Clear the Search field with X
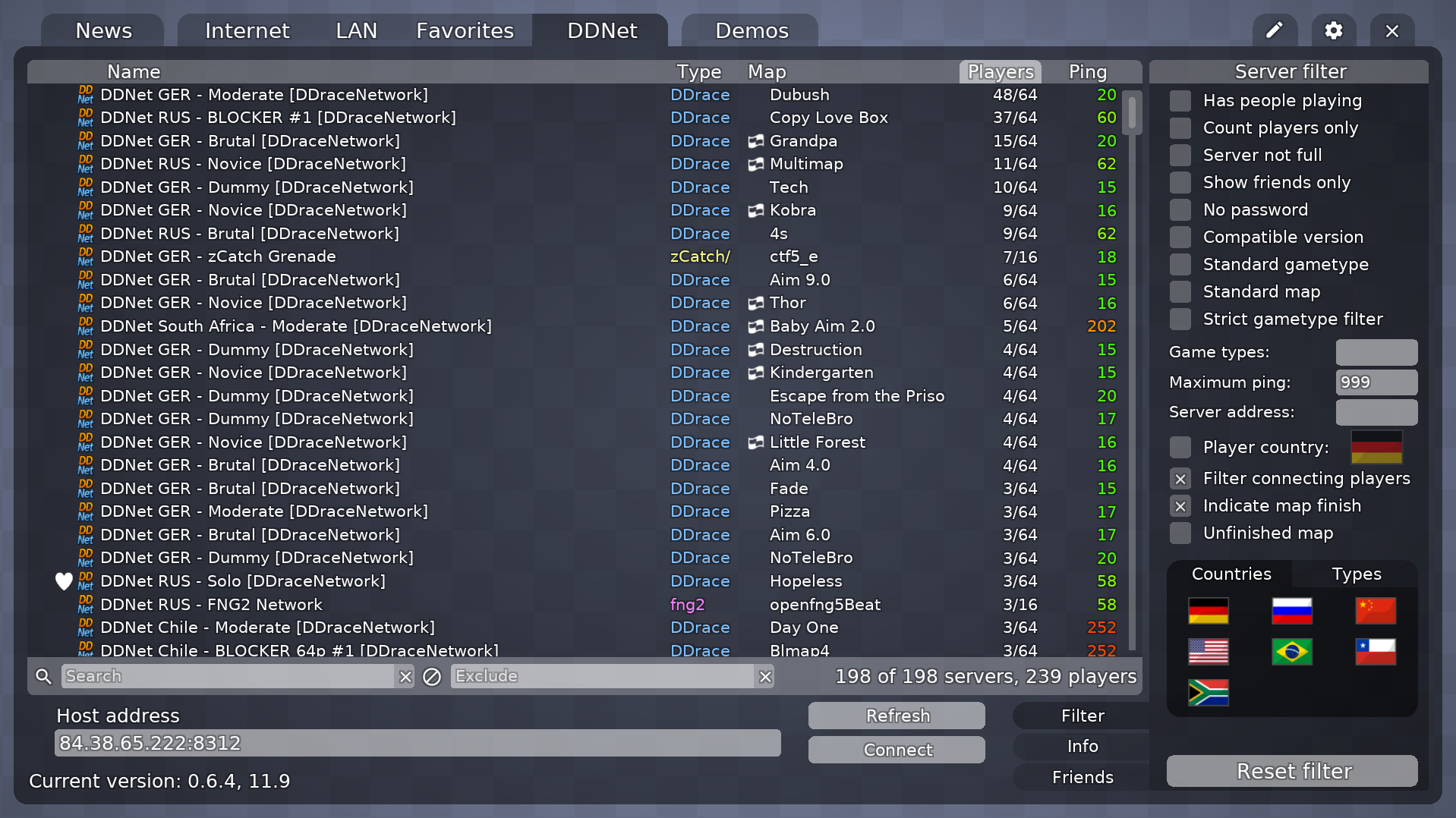 coord(406,676)
